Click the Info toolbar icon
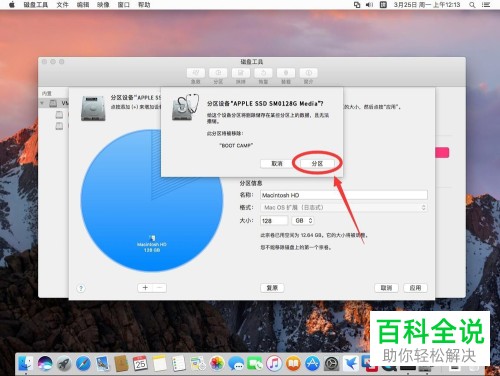This screenshot has height=376, width=500. tap(309, 73)
